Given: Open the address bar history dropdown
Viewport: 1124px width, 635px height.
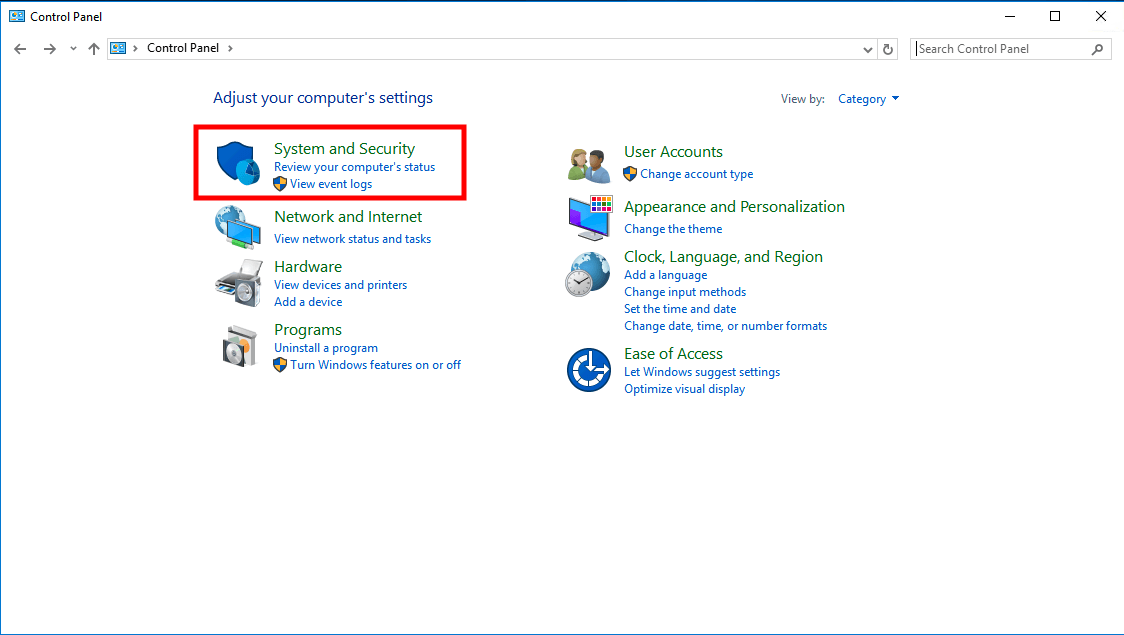Looking at the screenshot, I should (867, 49).
